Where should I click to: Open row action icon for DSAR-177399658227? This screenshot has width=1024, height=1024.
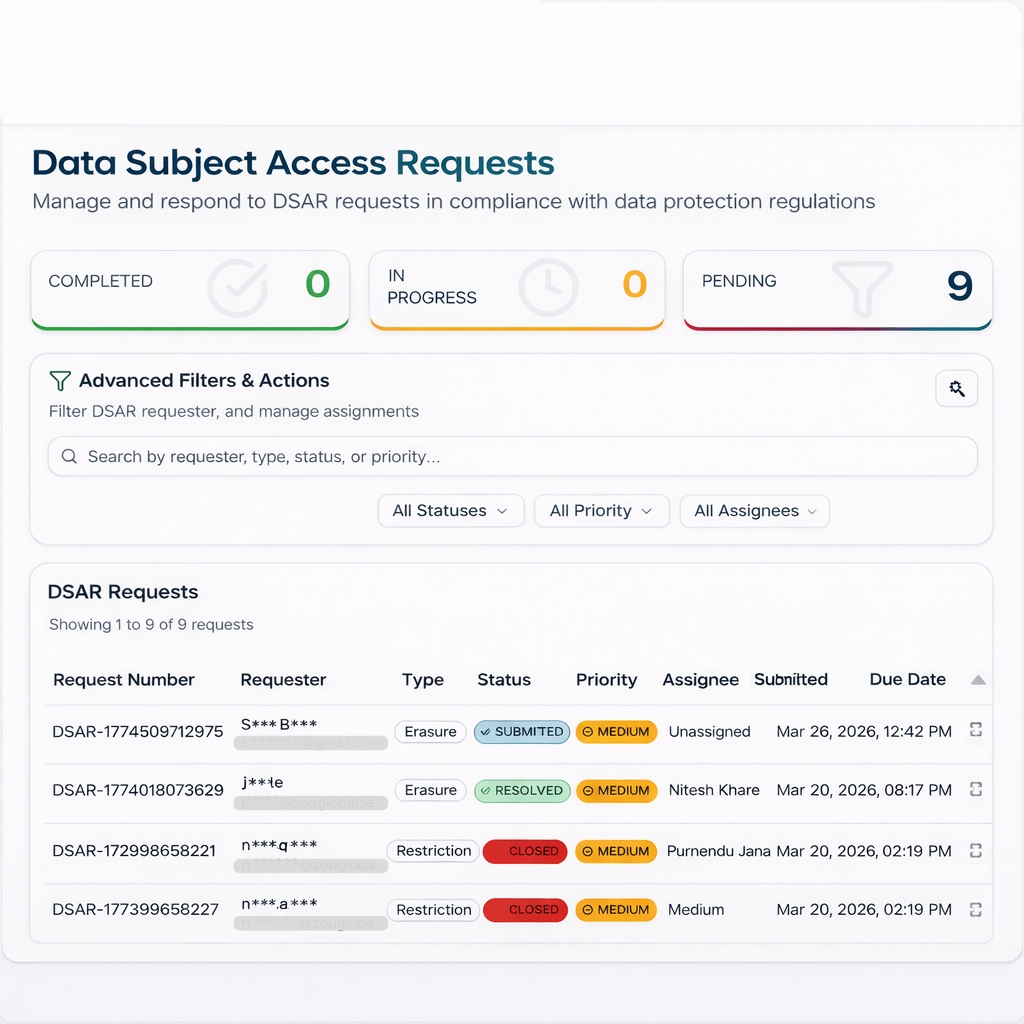[976, 910]
